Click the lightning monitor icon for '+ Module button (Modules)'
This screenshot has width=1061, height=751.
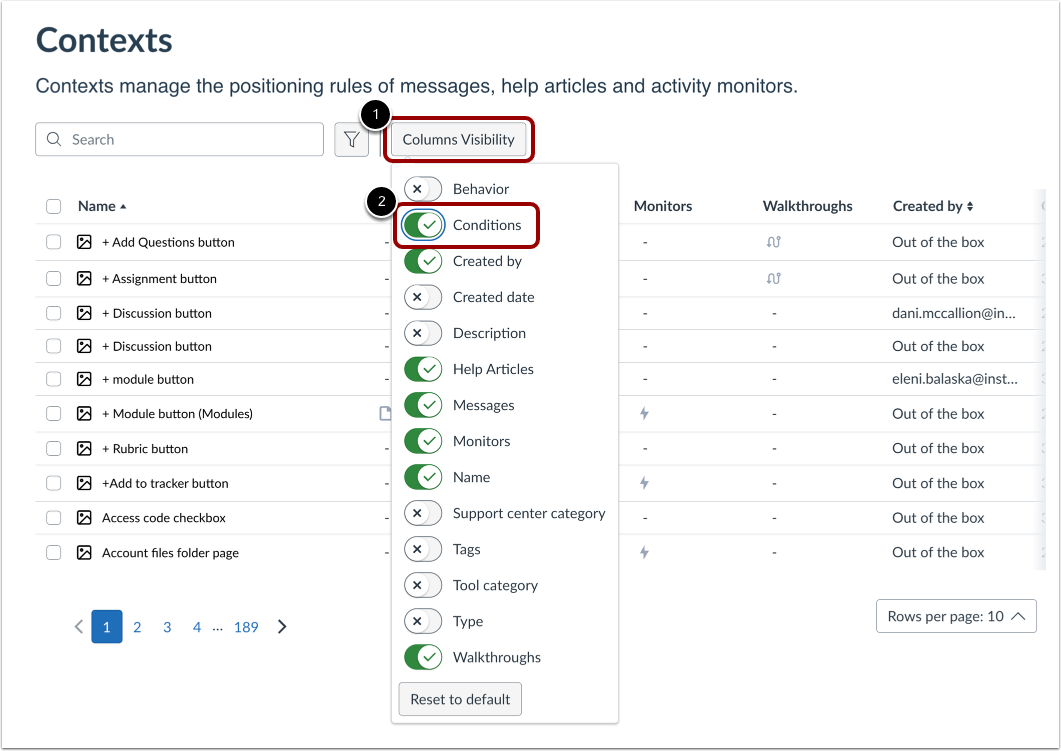tap(643, 413)
